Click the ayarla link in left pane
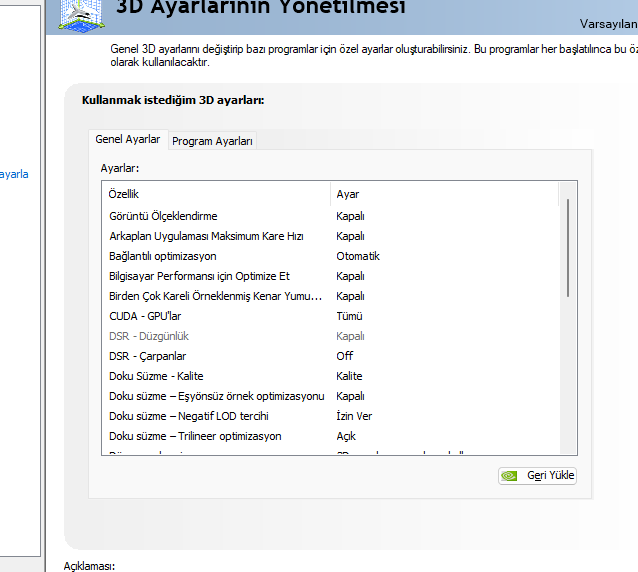Image resolution: width=638 pixels, height=572 pixels. pos(14,174)
